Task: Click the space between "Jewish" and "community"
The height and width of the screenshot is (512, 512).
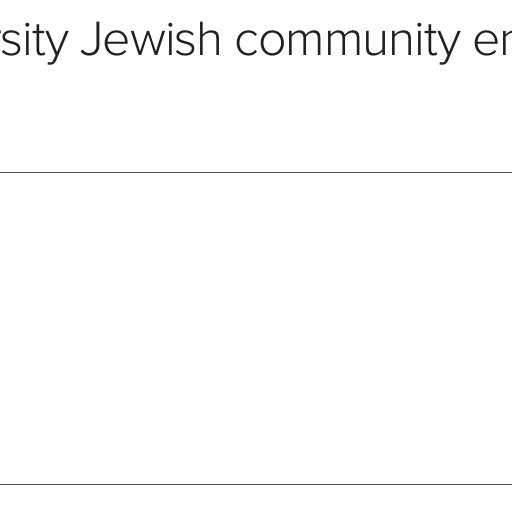Action: [x=228, y=43]
